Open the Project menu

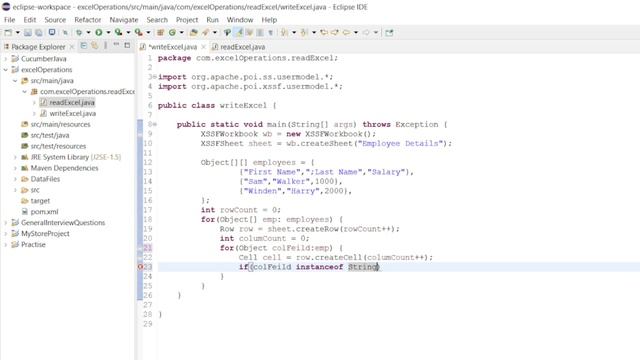[187, 20]
